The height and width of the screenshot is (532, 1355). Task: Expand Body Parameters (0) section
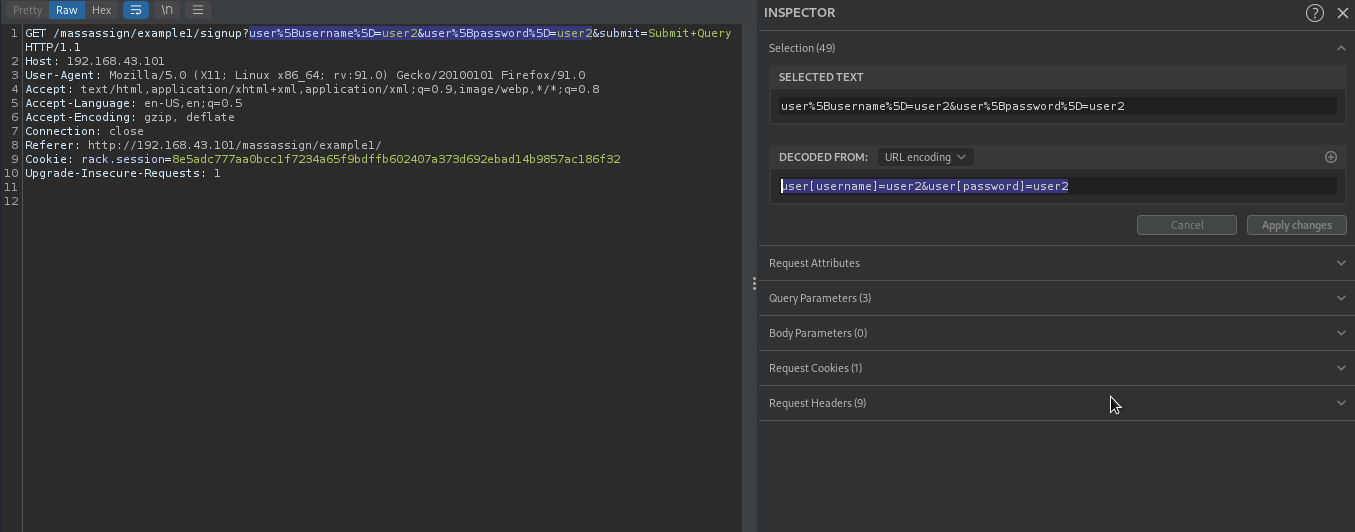pos(1056,333)
